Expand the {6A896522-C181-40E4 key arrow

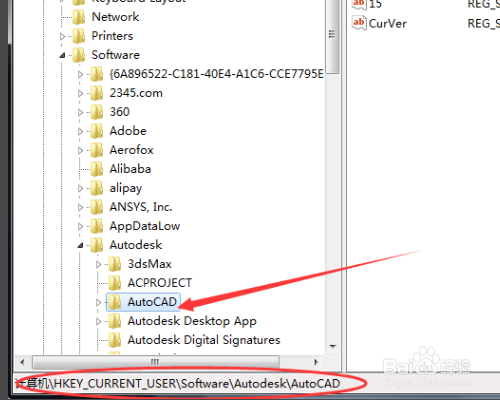(80, 74)
